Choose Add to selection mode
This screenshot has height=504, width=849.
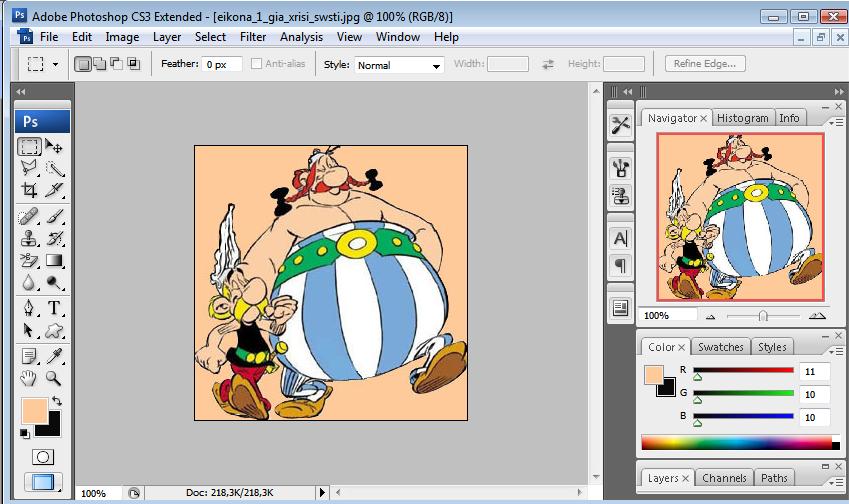point(100,64)
